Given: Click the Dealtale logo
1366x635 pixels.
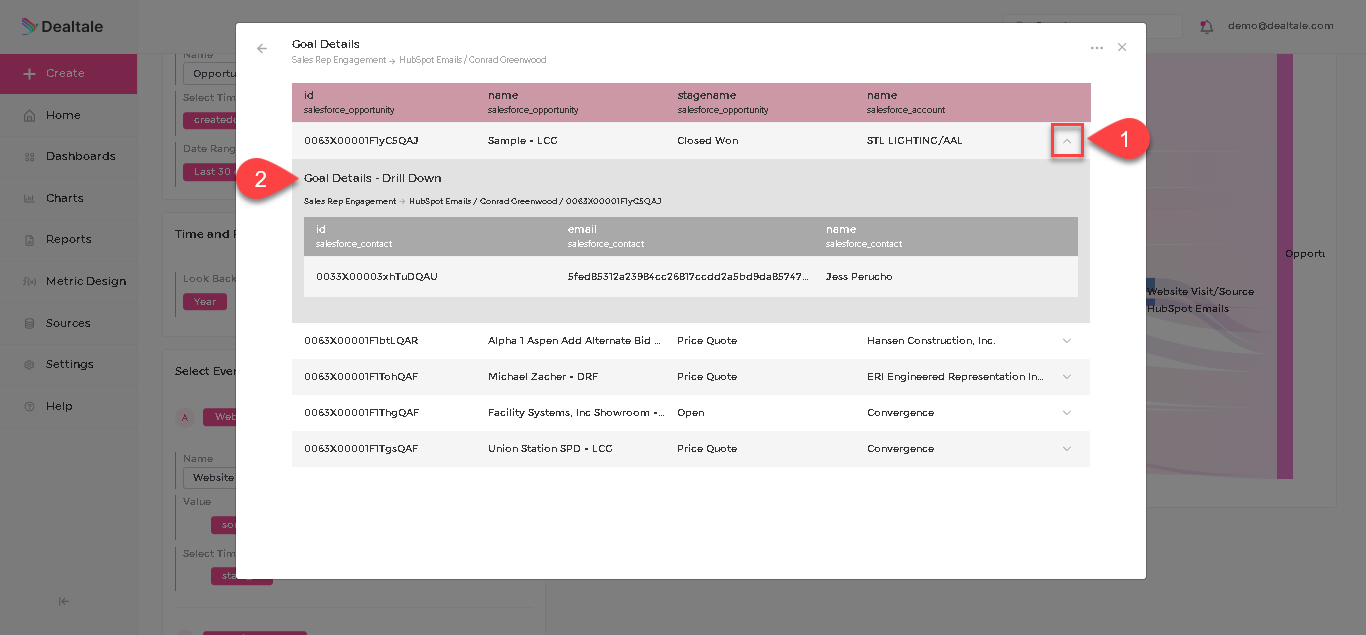Looking at the screenshot, I should [x=62, y=27].
